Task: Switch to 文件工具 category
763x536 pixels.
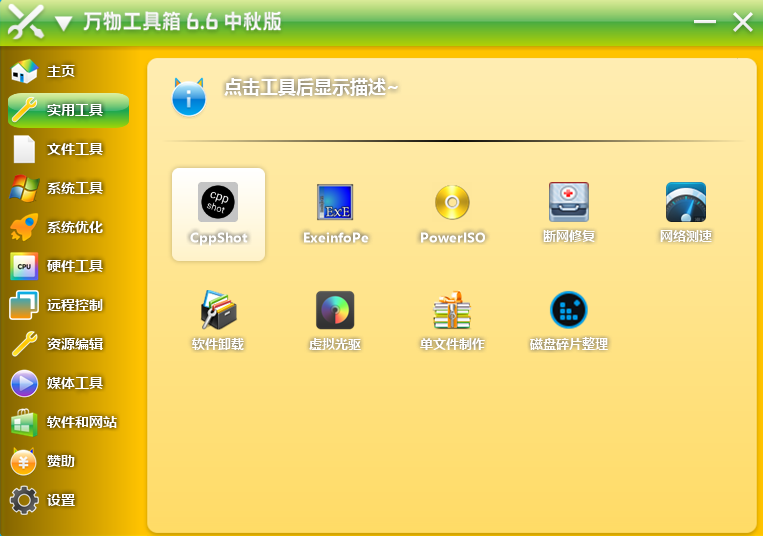Action: (57, 149)
